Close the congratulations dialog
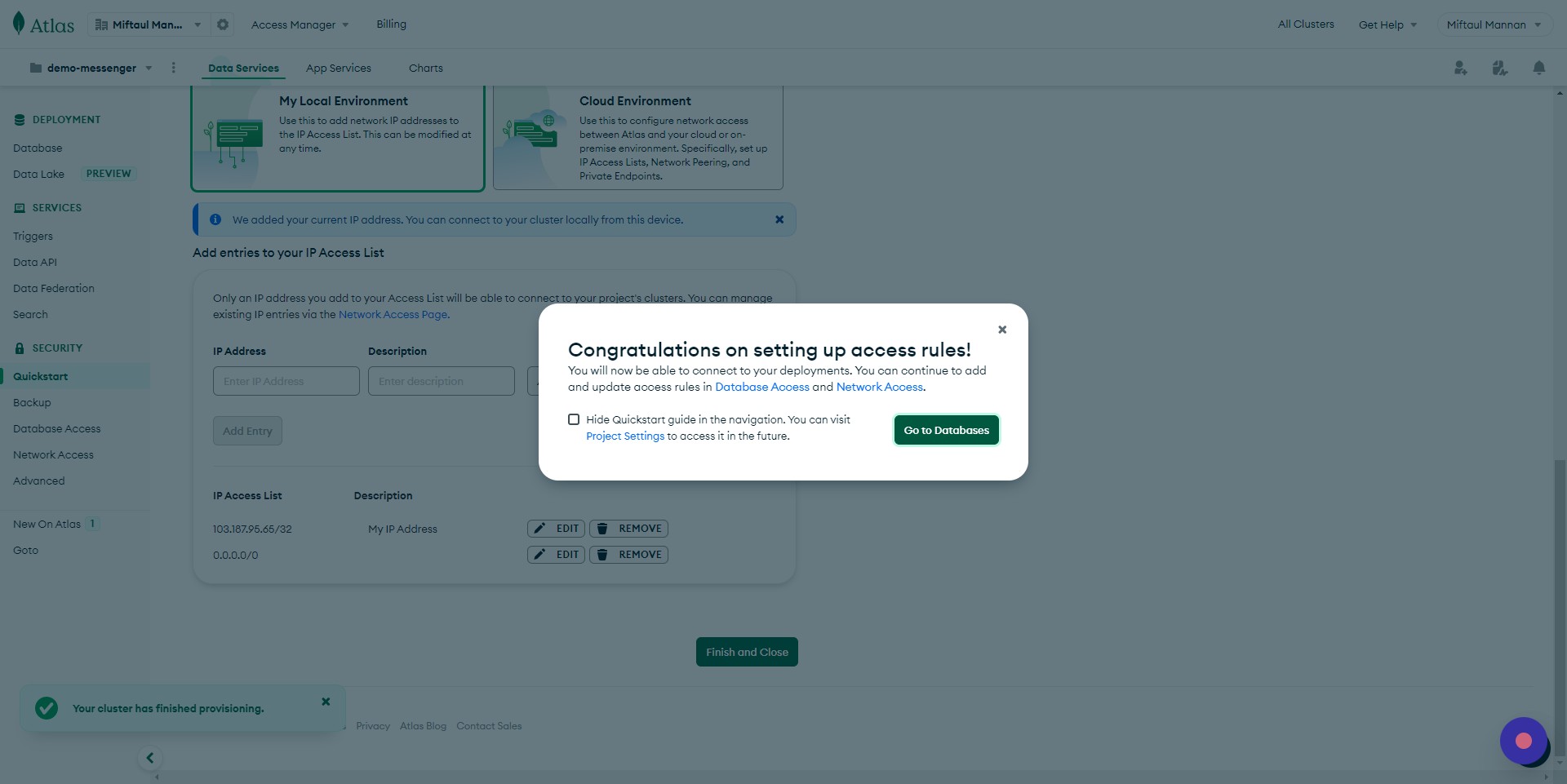Viewport: 1567px width, 784px height. click(x=1002, y=330)
